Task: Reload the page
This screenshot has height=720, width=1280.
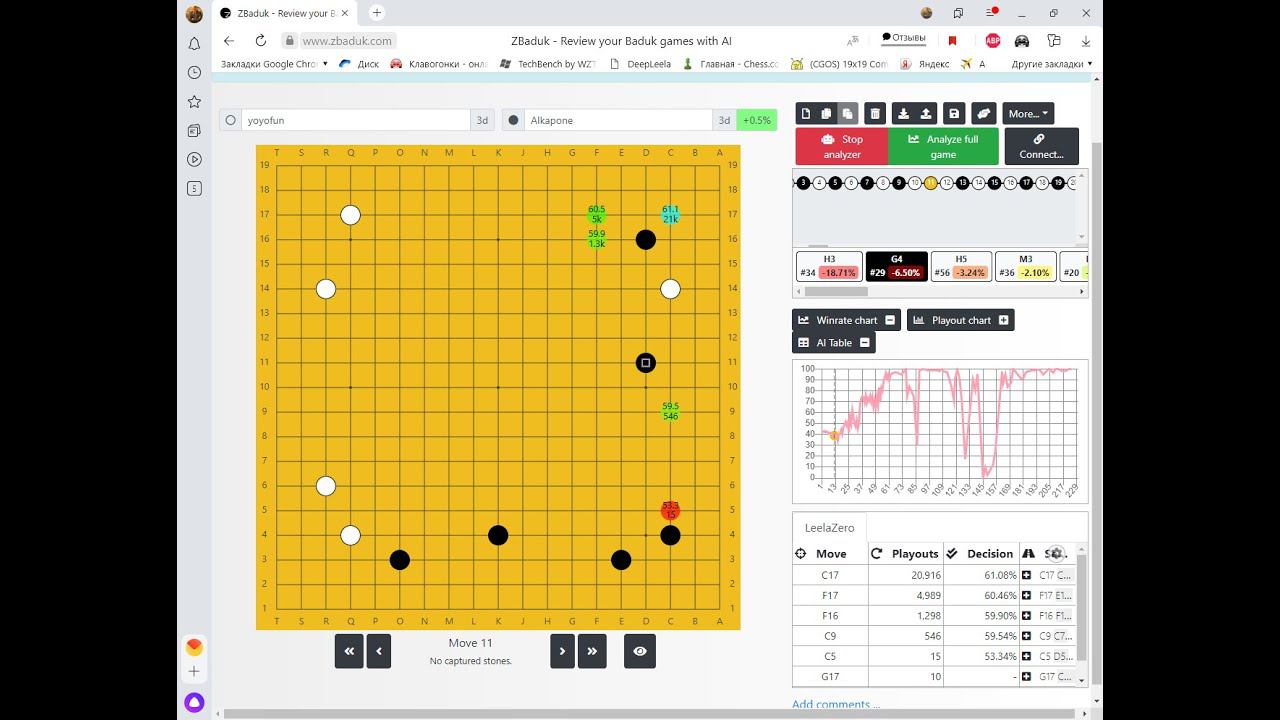Action: 261,41
